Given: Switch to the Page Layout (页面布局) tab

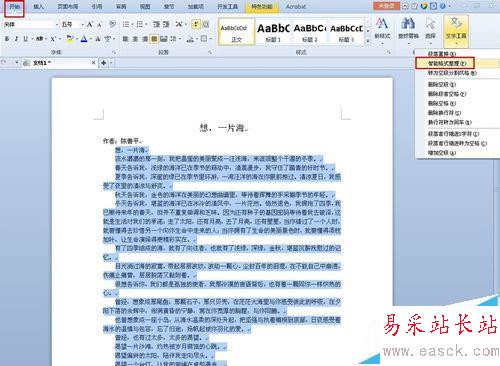Looking at the screenshot, I should coord(68,6).
